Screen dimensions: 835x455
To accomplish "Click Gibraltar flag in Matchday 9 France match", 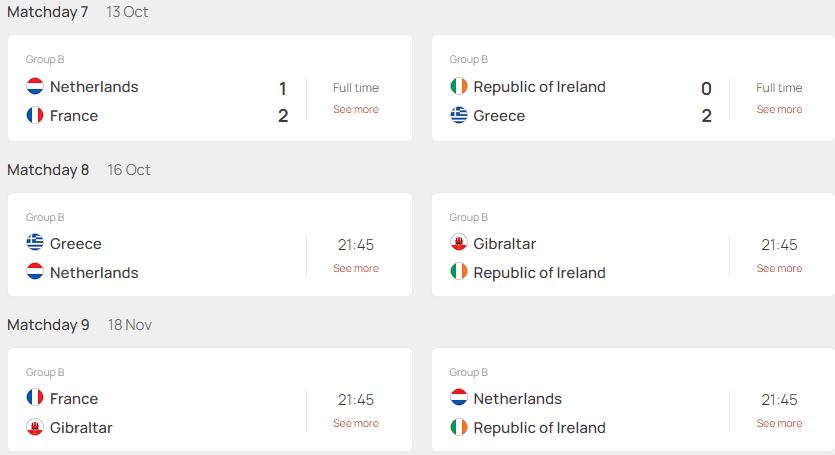I will pos(35,427).
